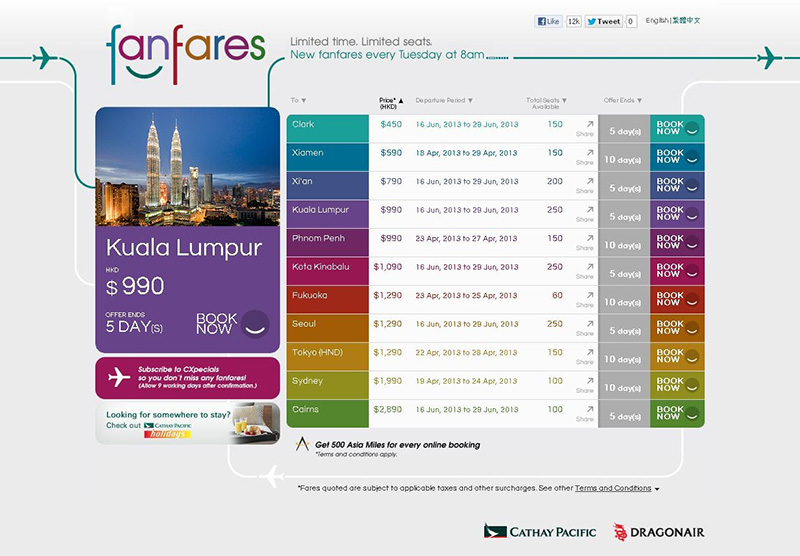Click the $2,890 Cairns price
The image size is (800, 556).
(x=388, y=410)
